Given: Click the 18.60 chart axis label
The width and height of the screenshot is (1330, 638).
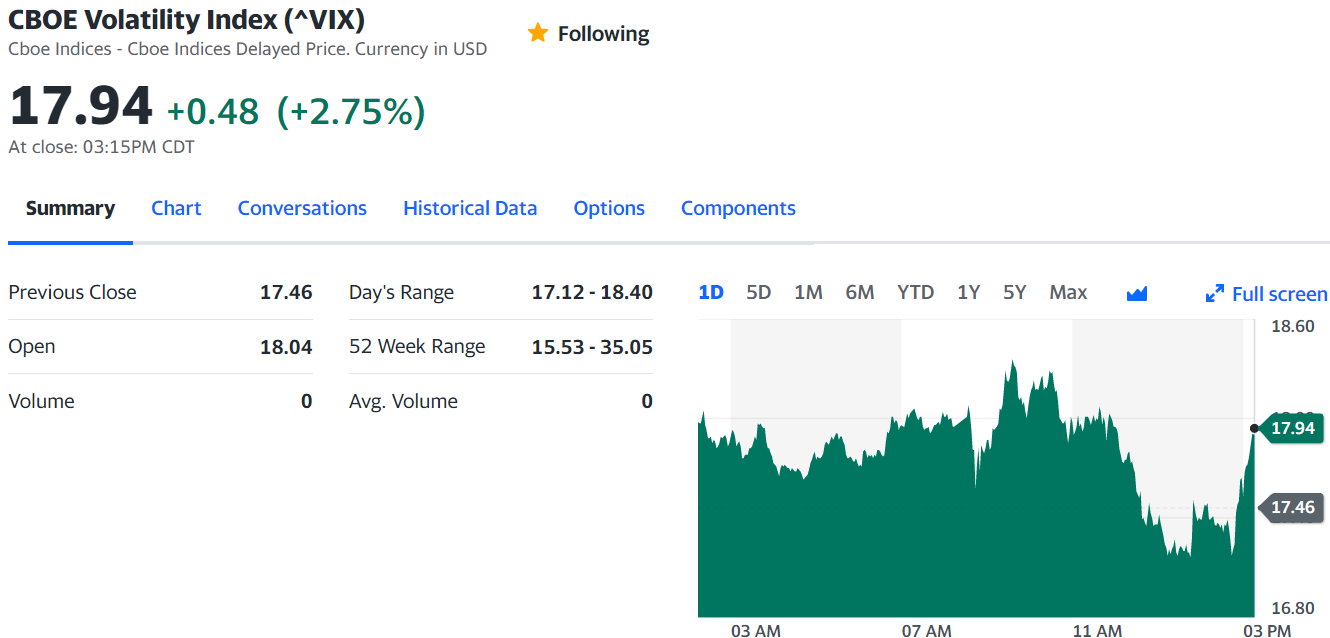Looking at the screenshot, I should click(1293, 326).
